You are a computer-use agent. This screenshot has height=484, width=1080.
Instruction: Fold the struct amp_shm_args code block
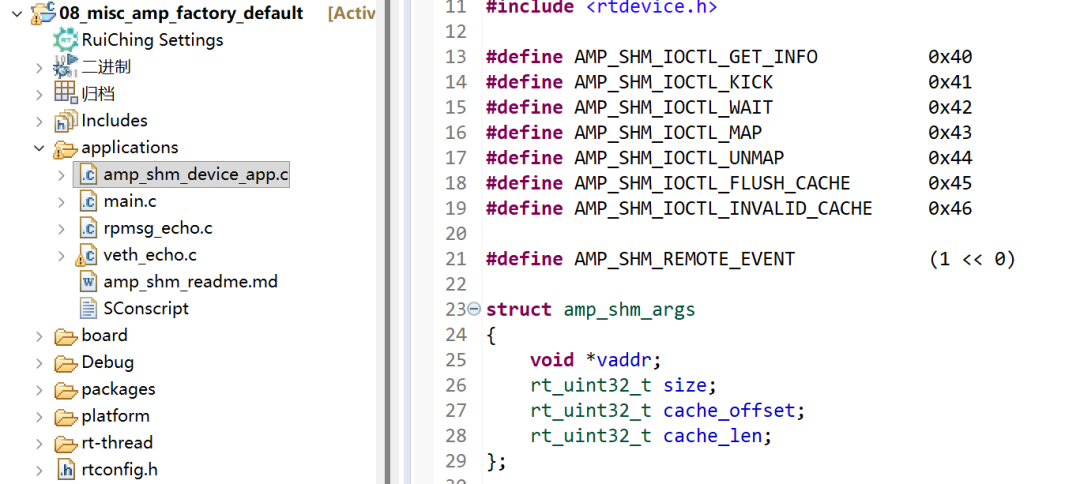click(474, 310)
